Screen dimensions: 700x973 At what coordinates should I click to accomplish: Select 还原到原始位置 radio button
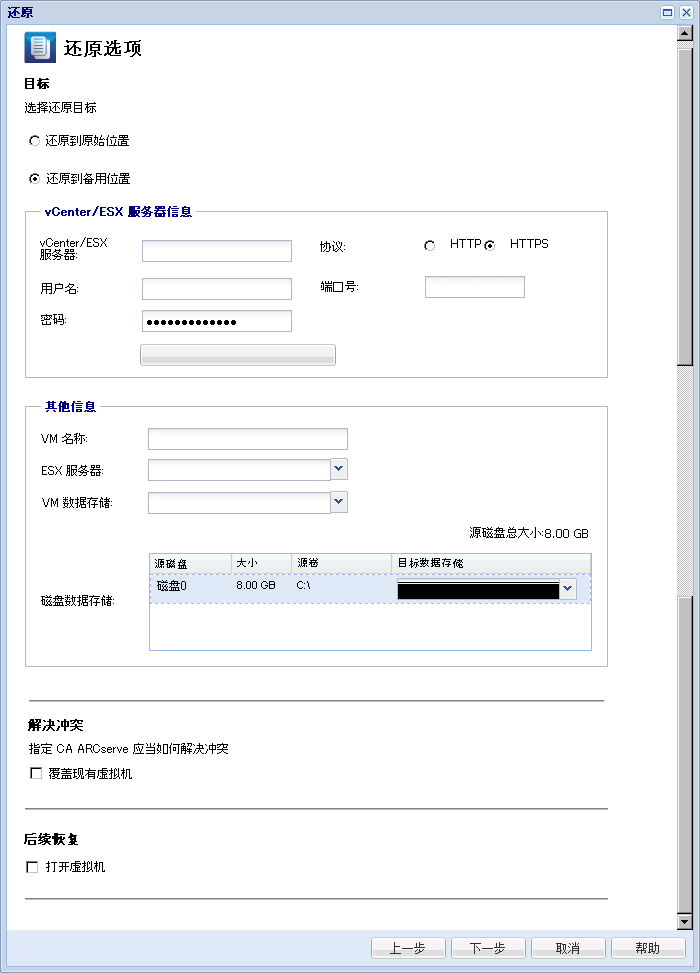[x=35, y=141]
